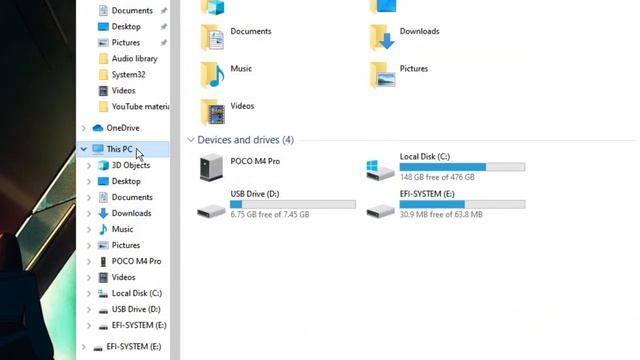Collapse the This PC tree node
Image resolution: width=640 pixels, height=360 pixels.
[84, 149]
